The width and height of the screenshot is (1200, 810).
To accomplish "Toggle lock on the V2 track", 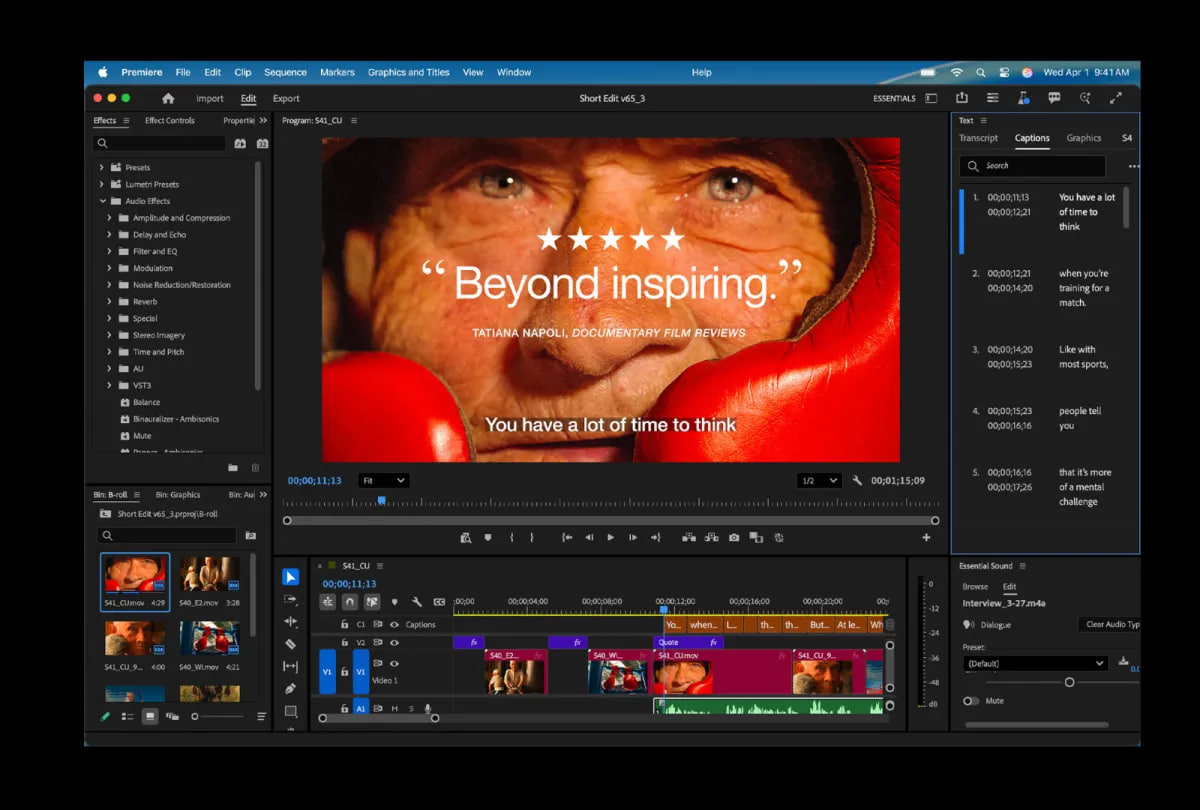I will pos(344,642).
